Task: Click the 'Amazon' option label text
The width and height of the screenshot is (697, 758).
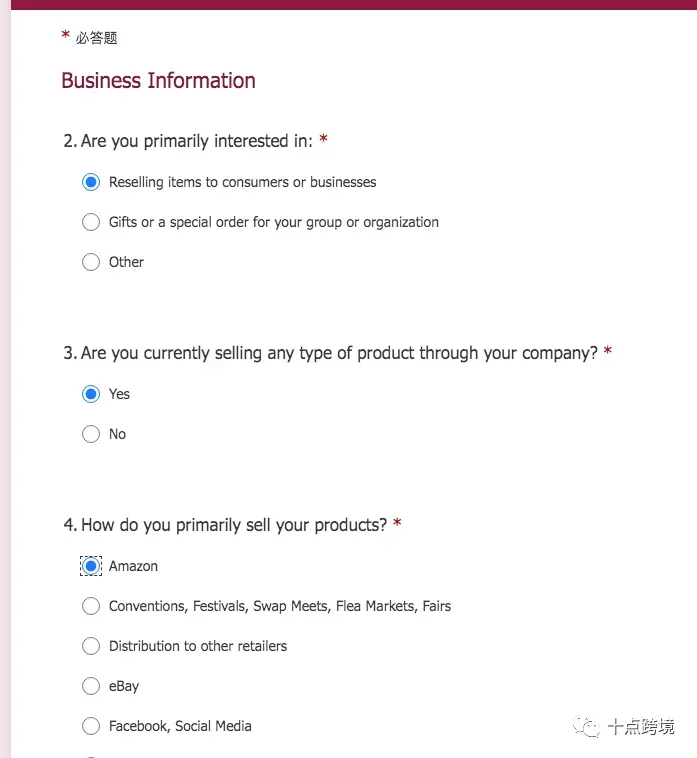Action: (x=133, y=566)
